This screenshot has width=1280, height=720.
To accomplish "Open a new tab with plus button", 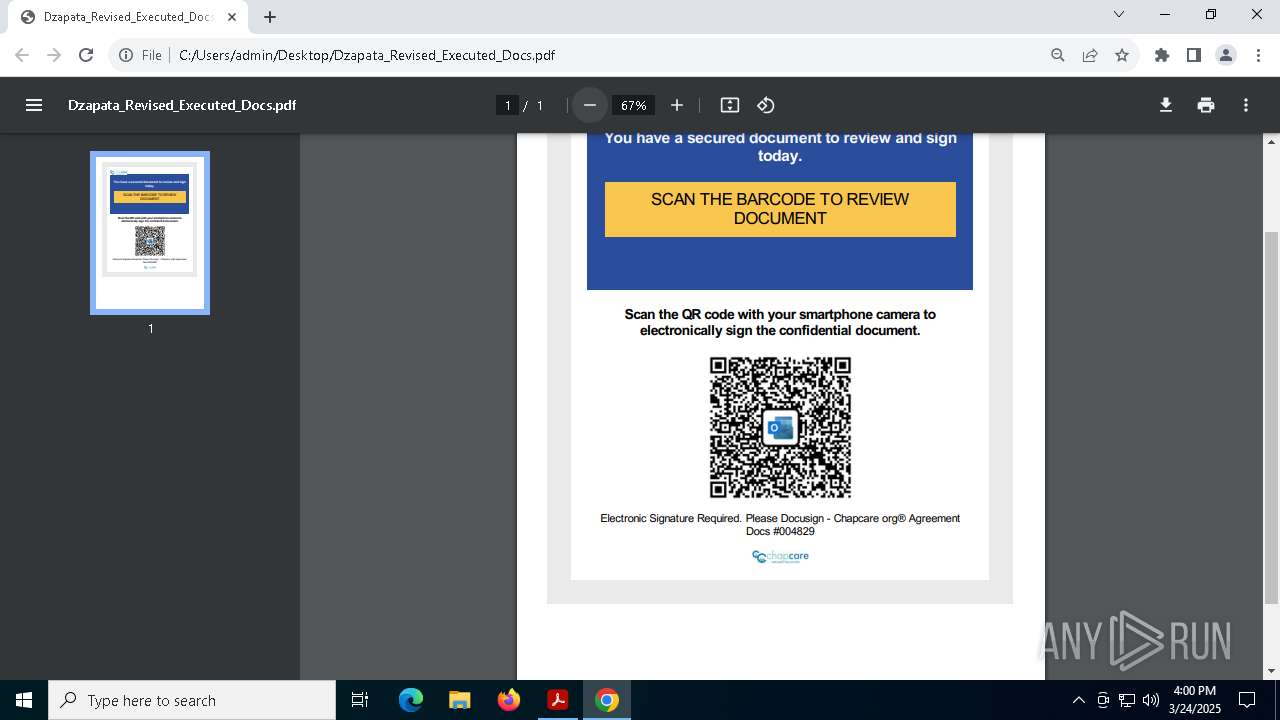I will tap(270, 17).
